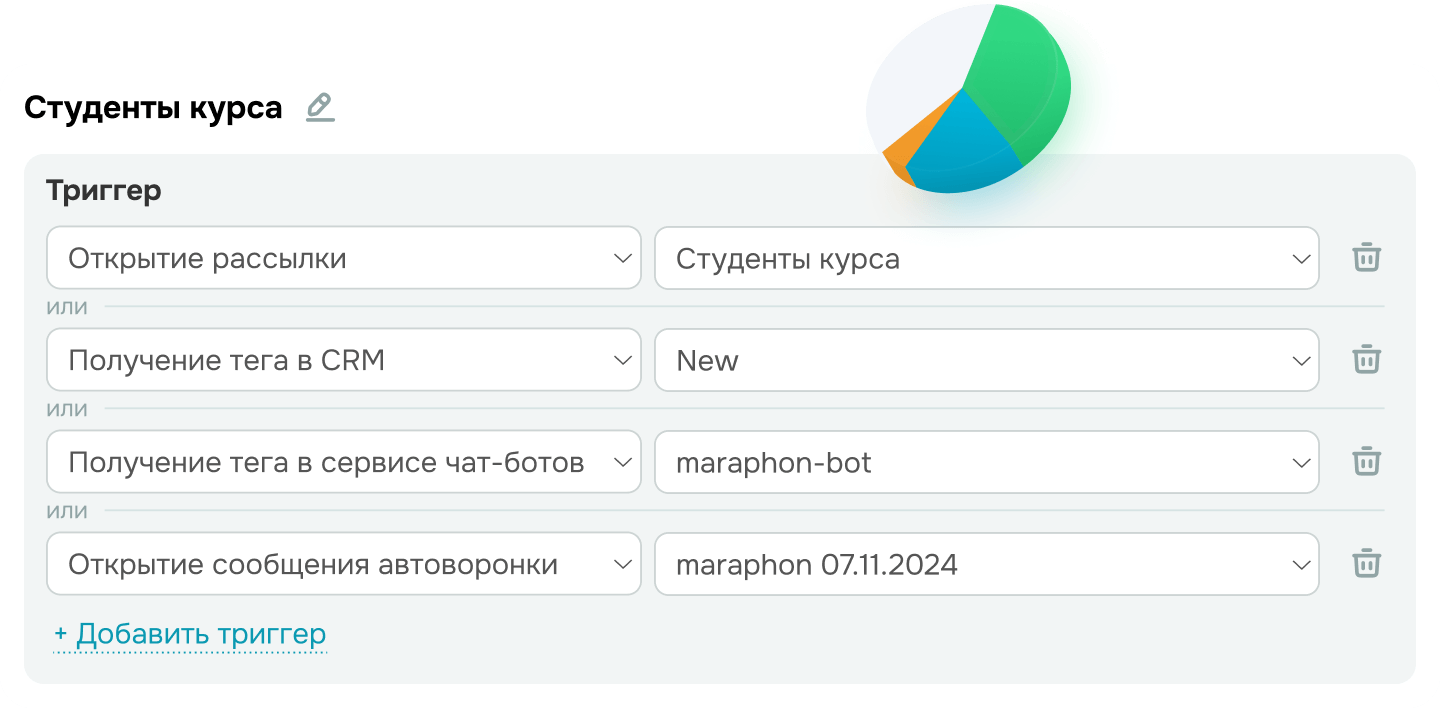Open the maraphon-bot value dropdown
1440x708 pixels.
[987, 462]
